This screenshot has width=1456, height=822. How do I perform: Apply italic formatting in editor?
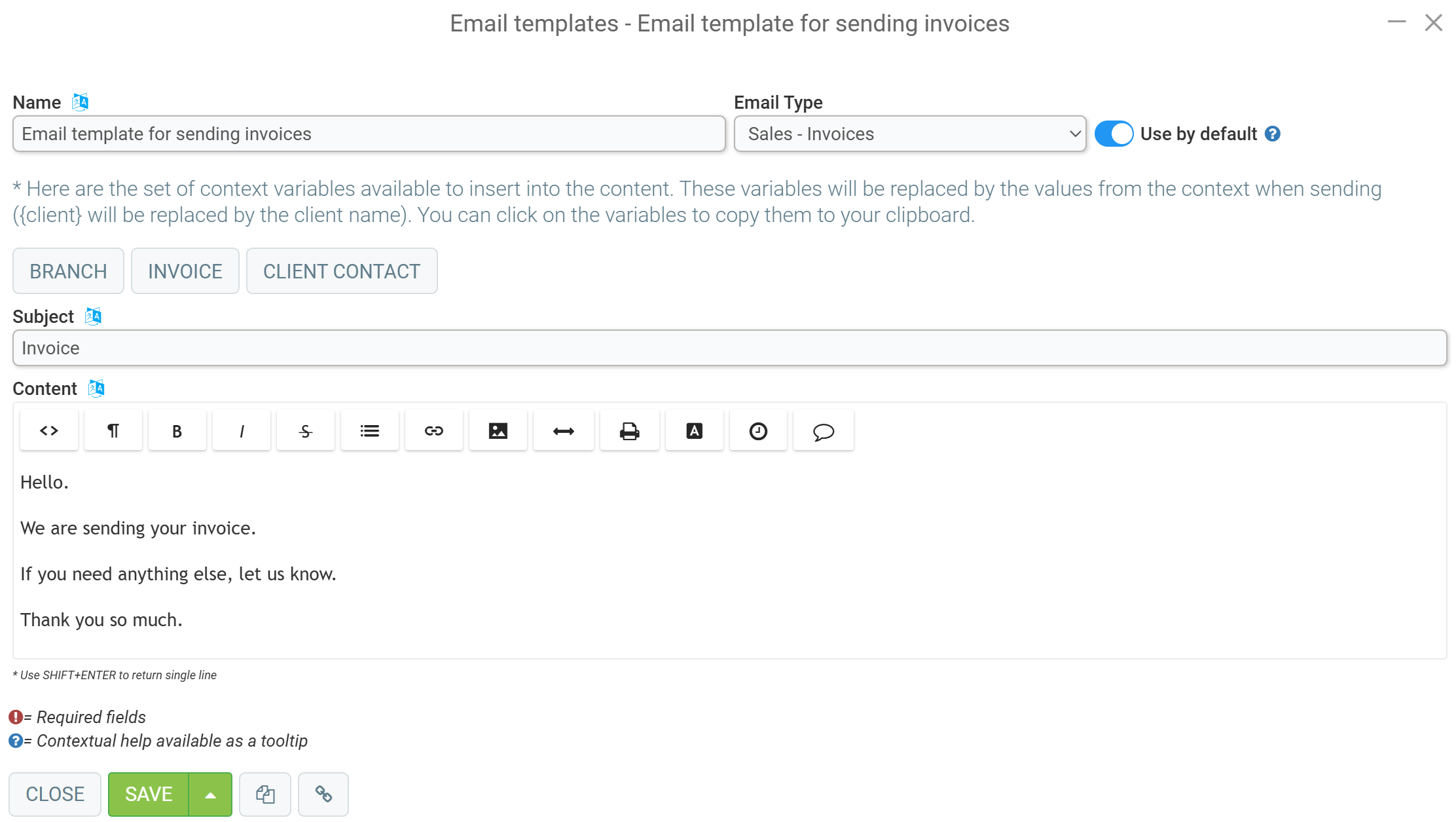click(x=242, y=431)
